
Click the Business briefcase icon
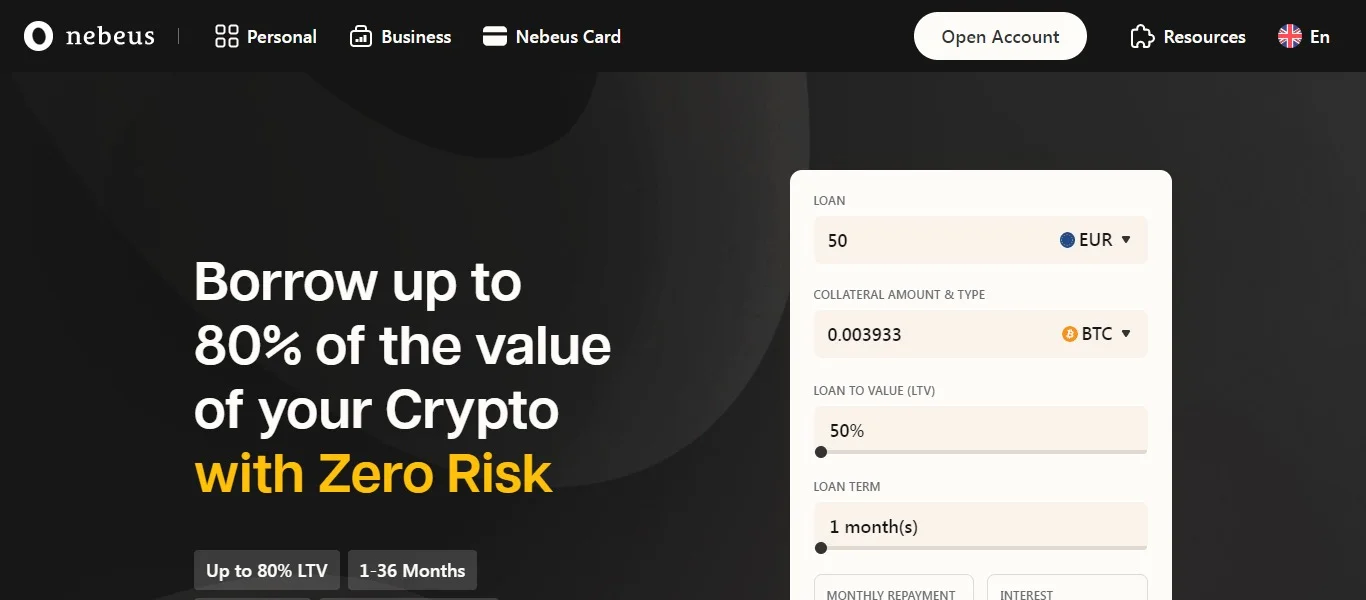click(360, 37)
